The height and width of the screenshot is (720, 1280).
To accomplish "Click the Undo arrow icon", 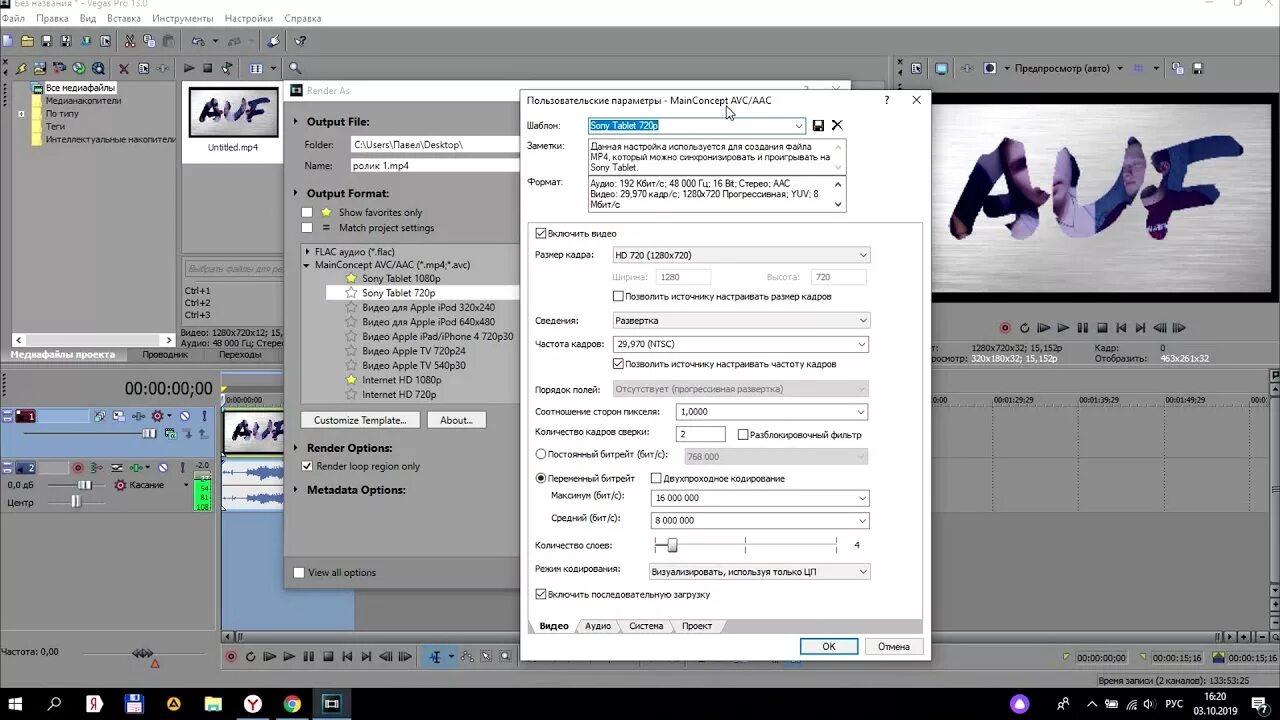I will tap(197, 41).
